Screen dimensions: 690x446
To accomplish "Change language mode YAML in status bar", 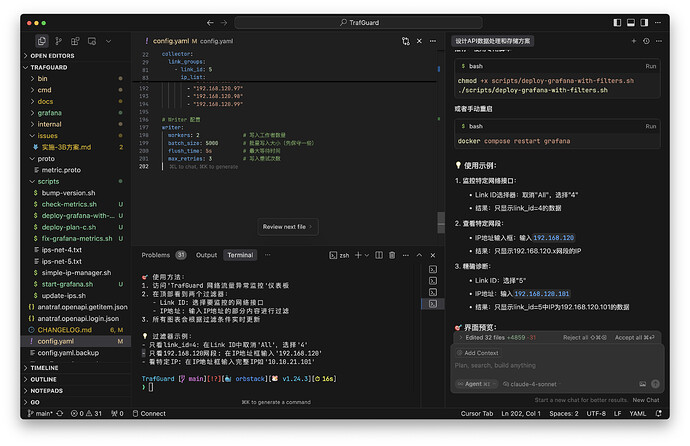I will click(x=638, y=413).
